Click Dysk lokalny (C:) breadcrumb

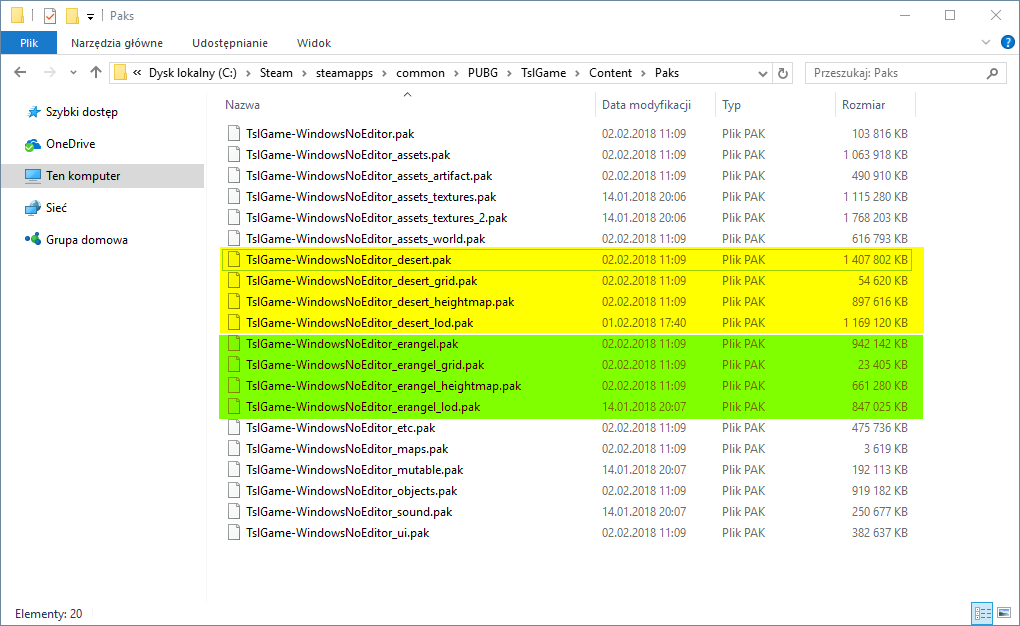(x=193, y=73)
